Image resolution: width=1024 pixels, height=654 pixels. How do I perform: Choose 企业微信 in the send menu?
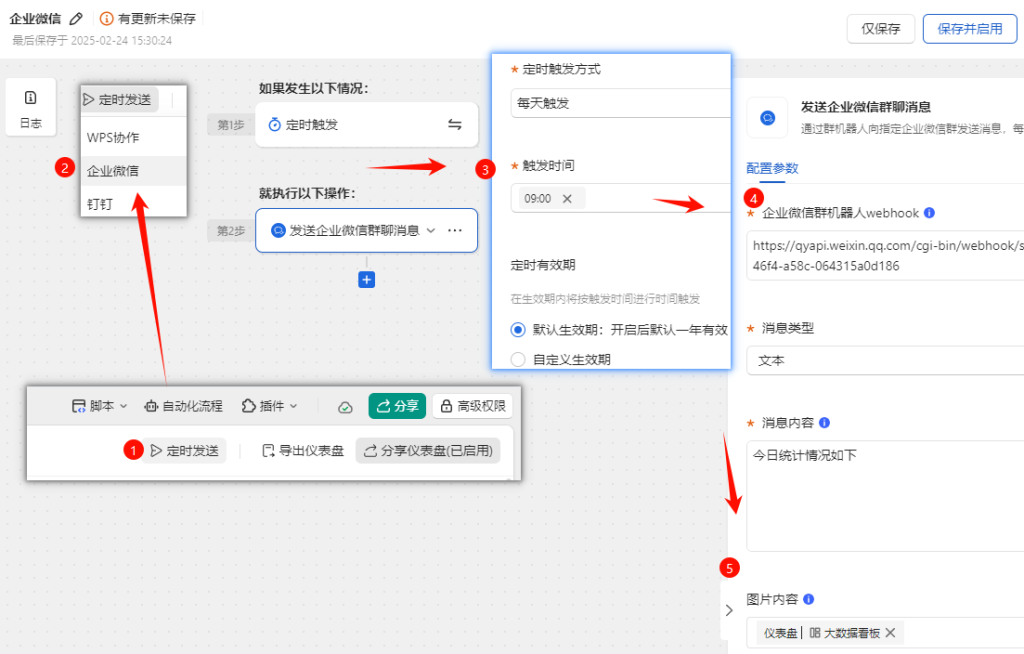pyautogui.click(x=133, y=171)
